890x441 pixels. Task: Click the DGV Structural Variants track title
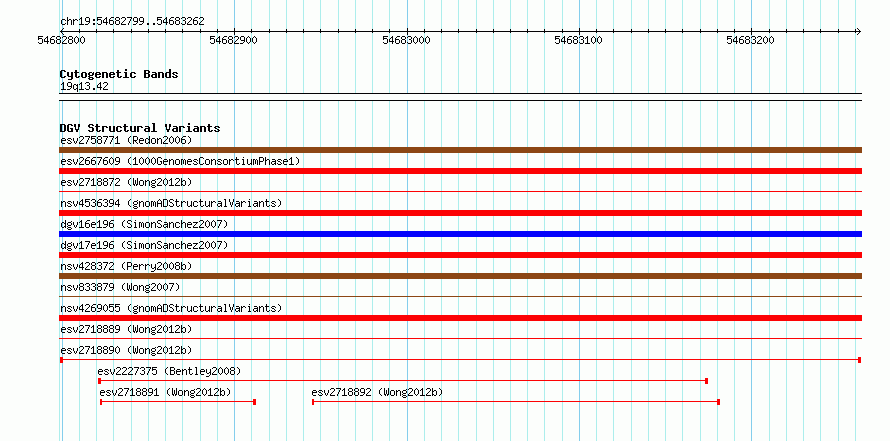(140, 128)
